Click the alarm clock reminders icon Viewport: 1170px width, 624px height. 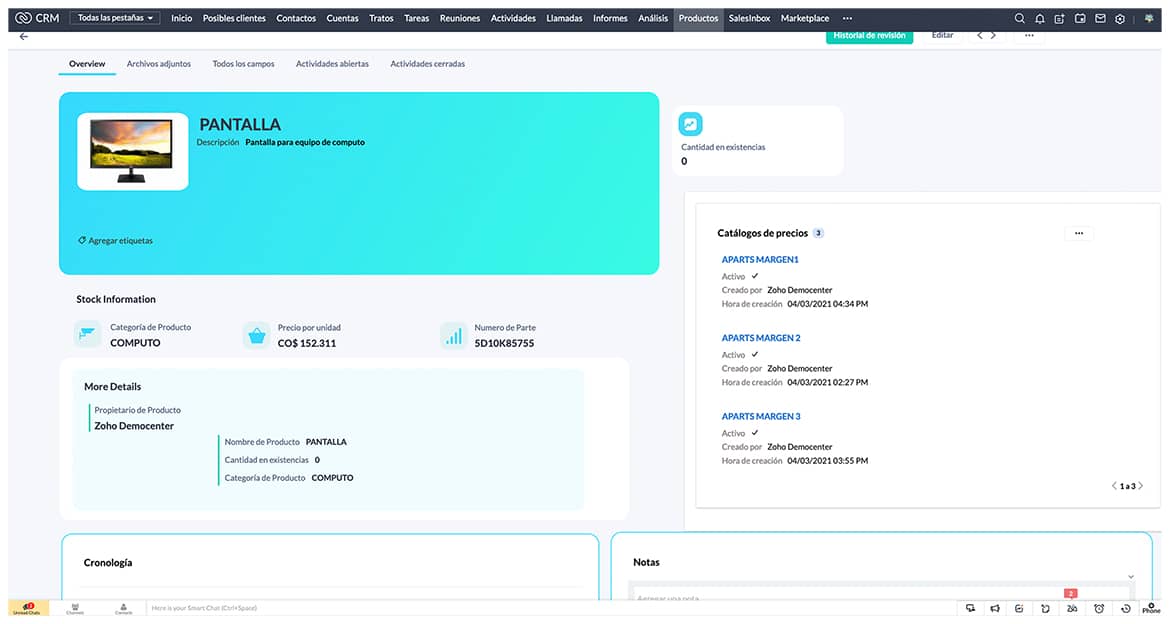pyautogui.click(x=1099, y=608)
